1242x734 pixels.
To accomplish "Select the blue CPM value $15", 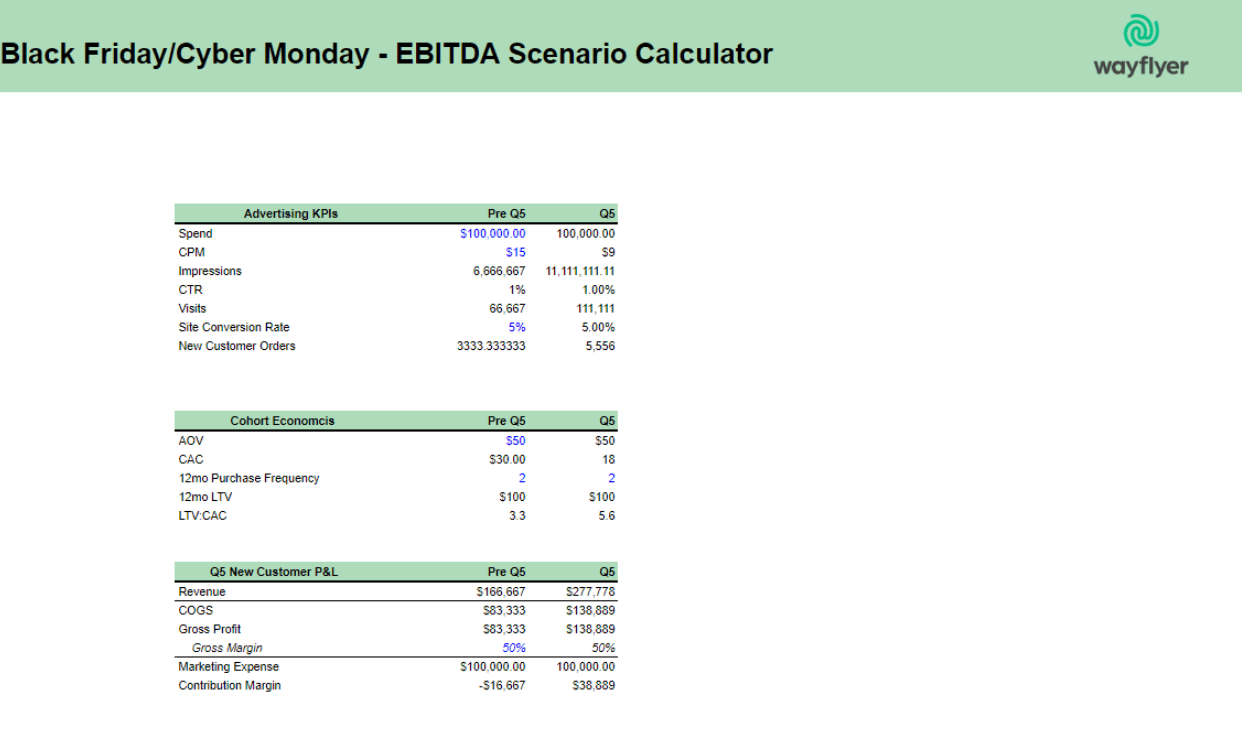I will 517,251.
